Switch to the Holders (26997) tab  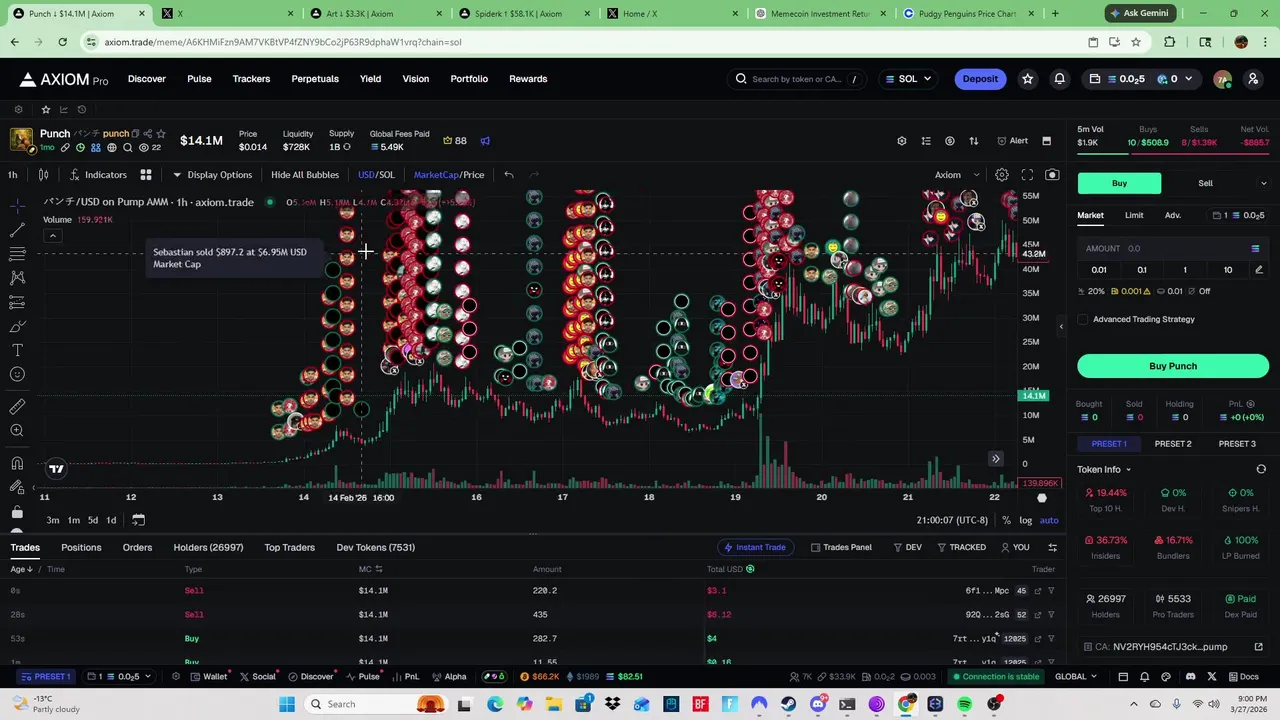click(208, 547)
